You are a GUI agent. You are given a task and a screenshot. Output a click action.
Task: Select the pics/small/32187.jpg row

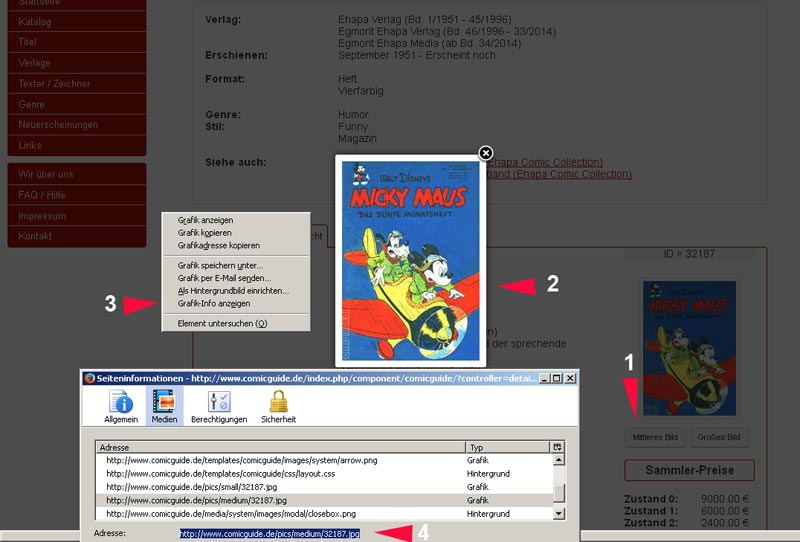[x=324, y=487]
